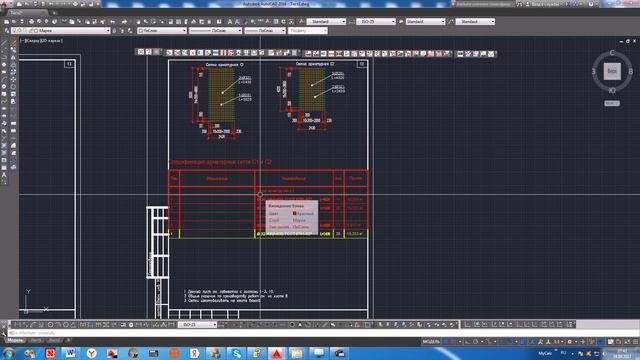Click the ViewCube Верх face

[612, 71]
